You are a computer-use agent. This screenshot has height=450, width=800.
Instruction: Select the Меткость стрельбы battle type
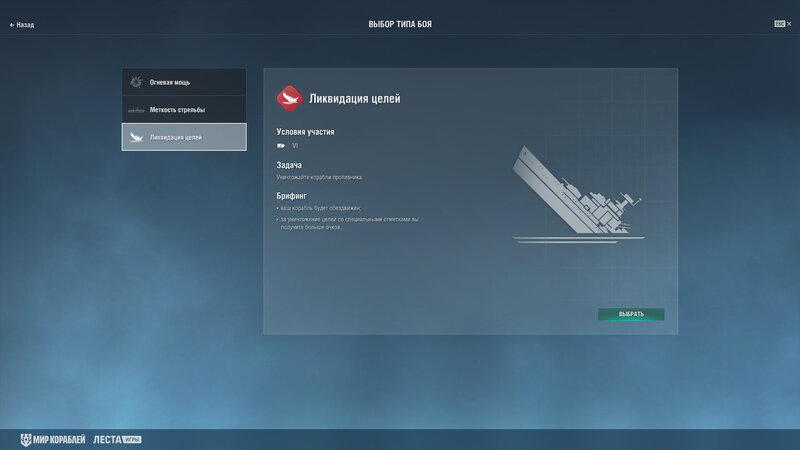point(184,110)
